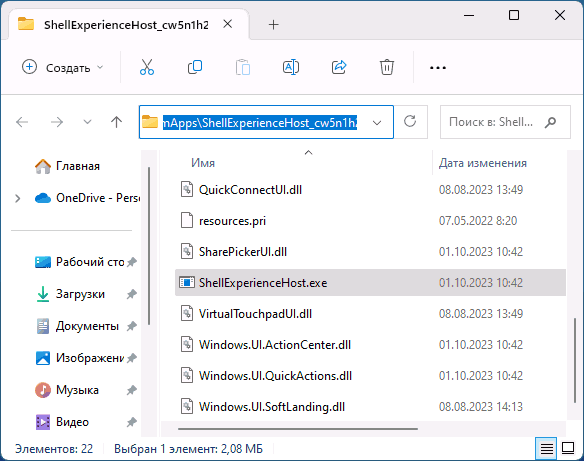Open recent locations dropdown chevron
584x461 pixels.
tap(87, 122)
